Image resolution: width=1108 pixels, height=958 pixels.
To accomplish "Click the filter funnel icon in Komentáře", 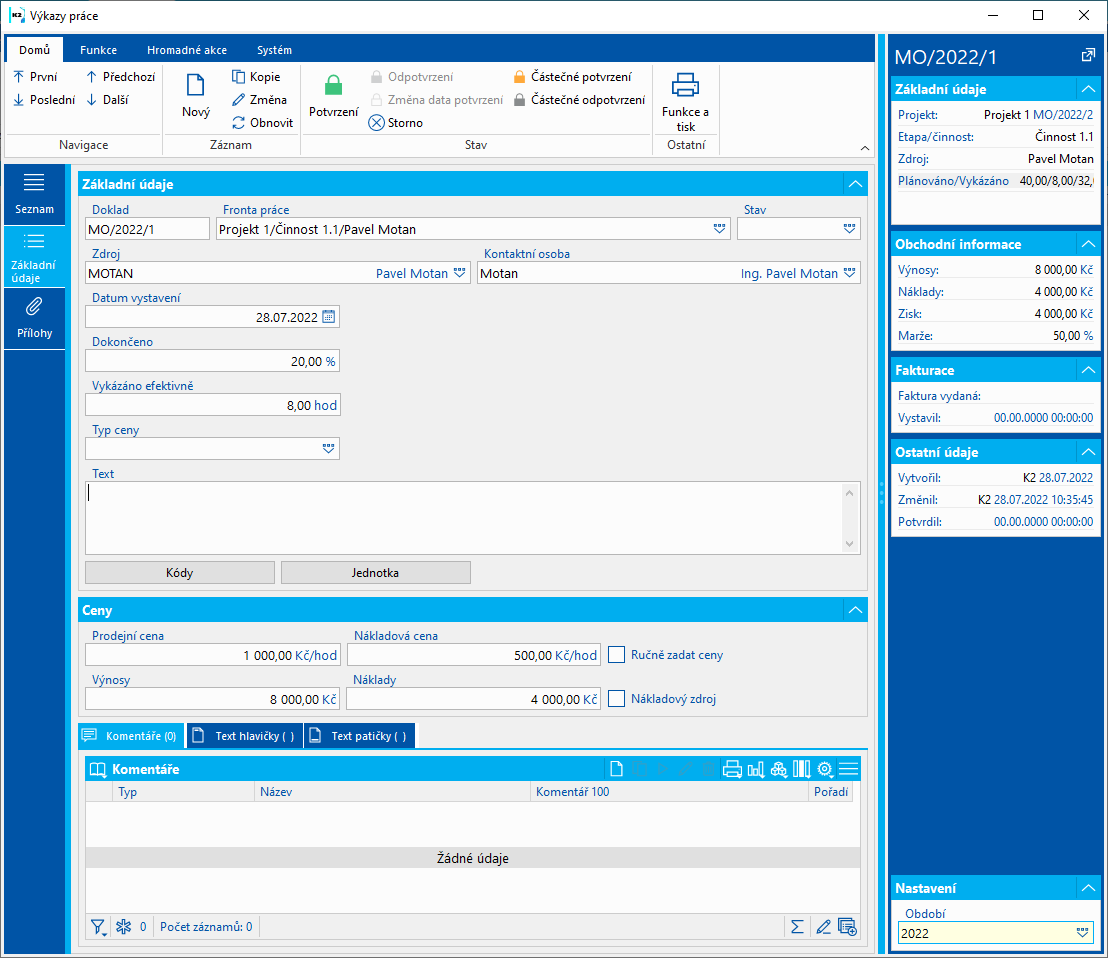I will pyautogui.click(x=97, y=927).
